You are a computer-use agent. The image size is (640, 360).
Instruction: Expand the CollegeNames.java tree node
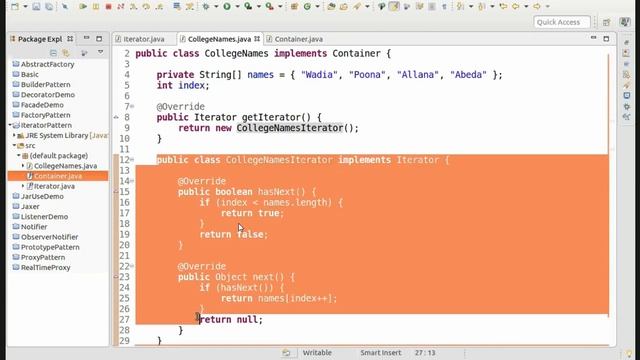coord(23,166)
